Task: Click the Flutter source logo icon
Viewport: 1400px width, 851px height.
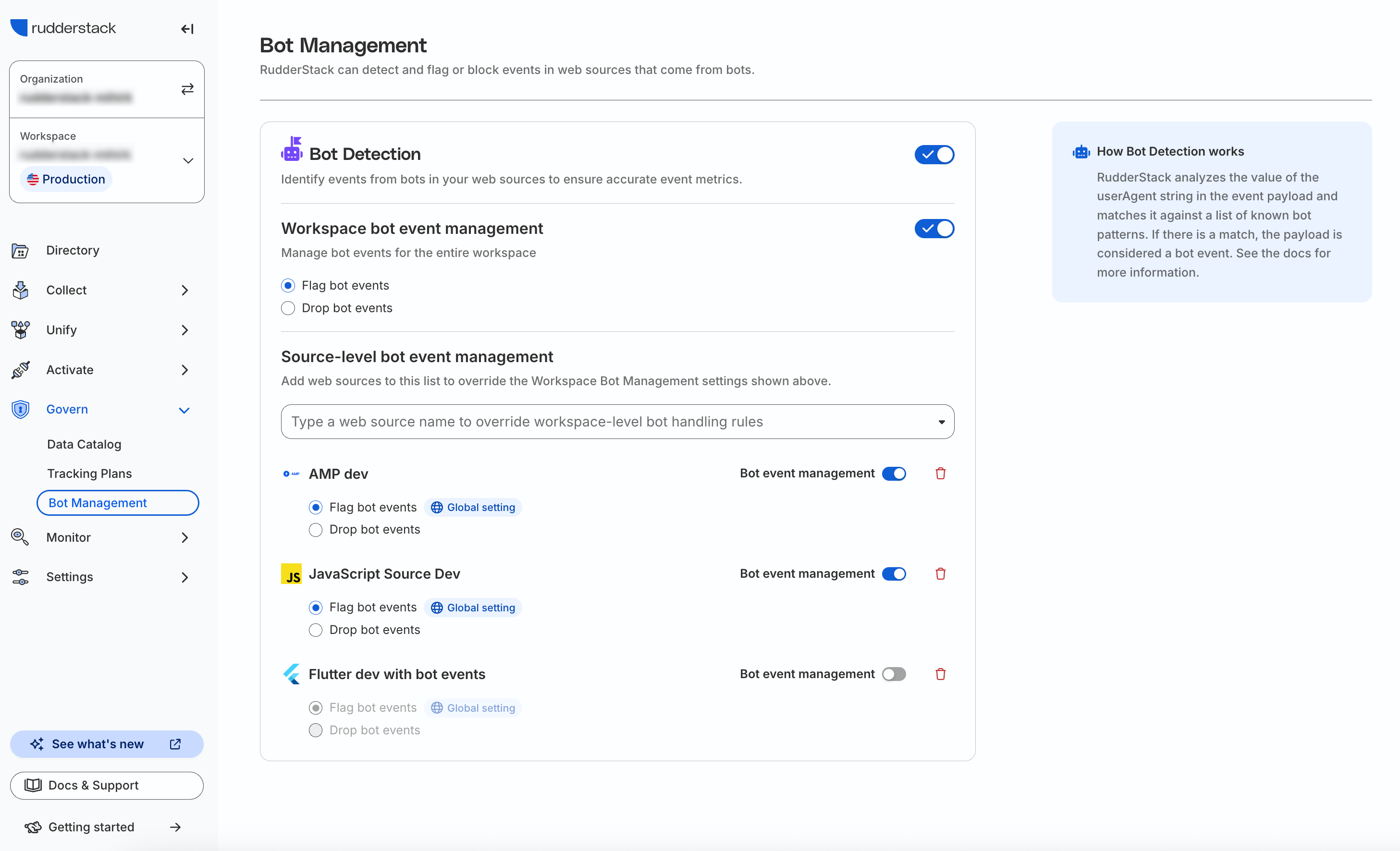Action: (292, 674)
